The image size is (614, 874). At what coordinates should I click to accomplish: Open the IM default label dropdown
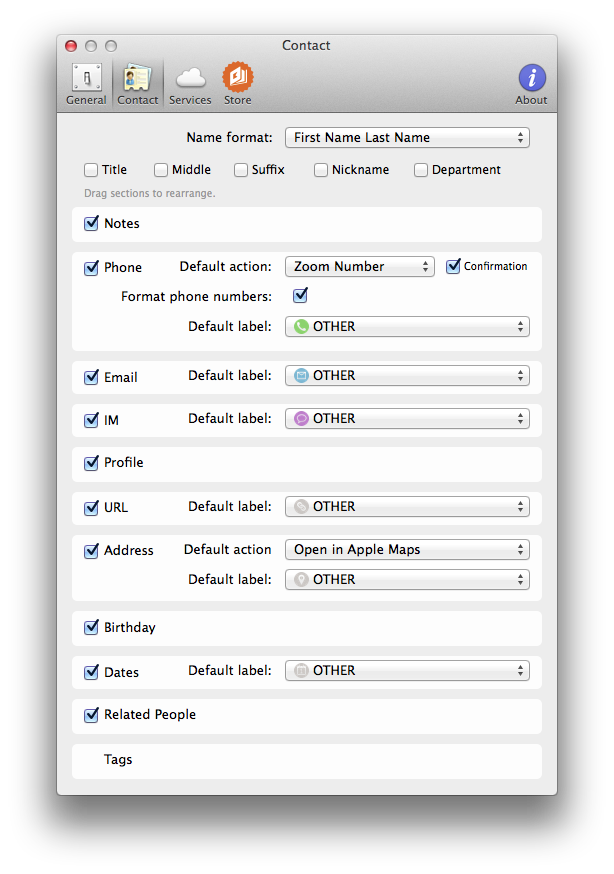click(x=407, y=419)
